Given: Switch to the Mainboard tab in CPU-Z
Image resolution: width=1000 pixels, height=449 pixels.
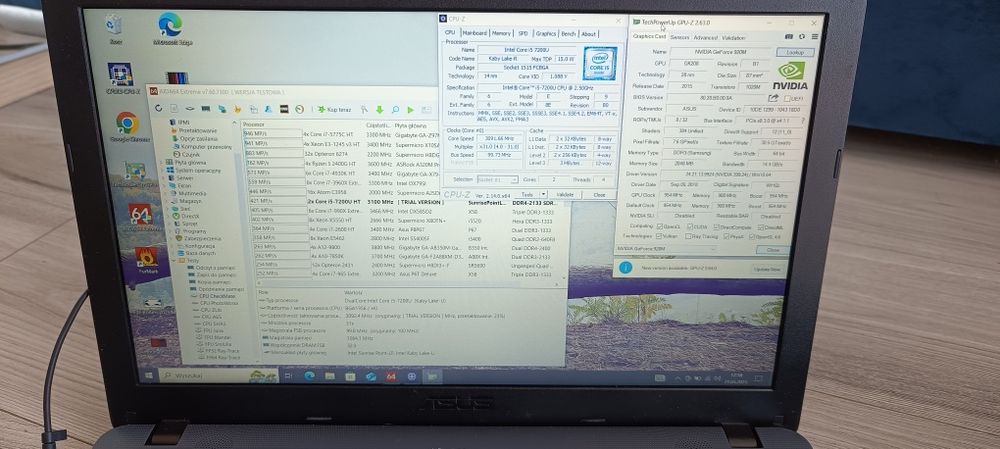Looking at the screenshot, I should click(474, 33).
